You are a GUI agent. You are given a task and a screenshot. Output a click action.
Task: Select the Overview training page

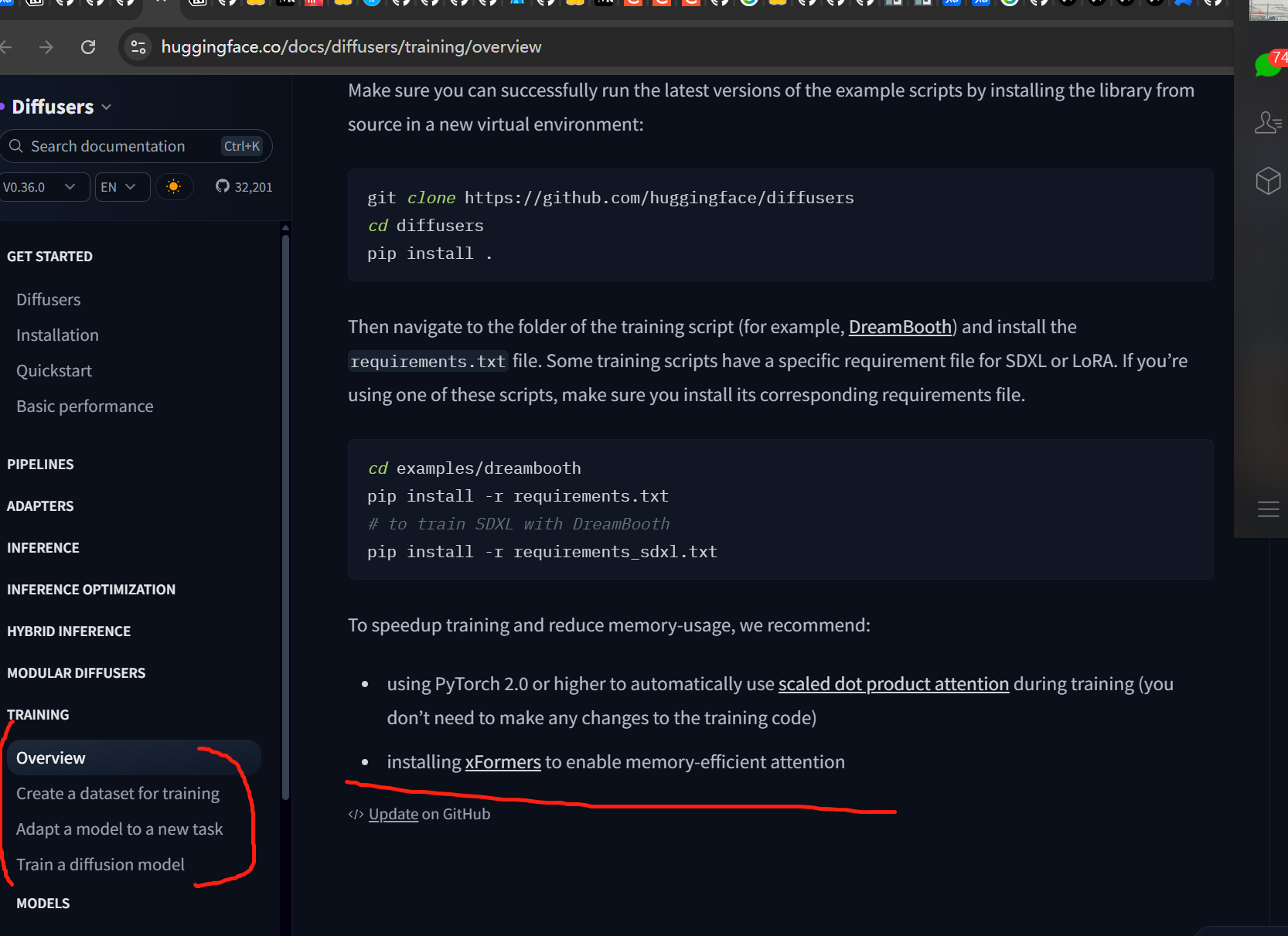[x=135, y=758]
